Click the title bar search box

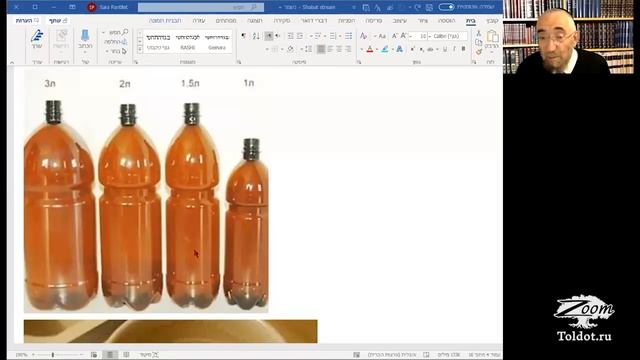201,7
